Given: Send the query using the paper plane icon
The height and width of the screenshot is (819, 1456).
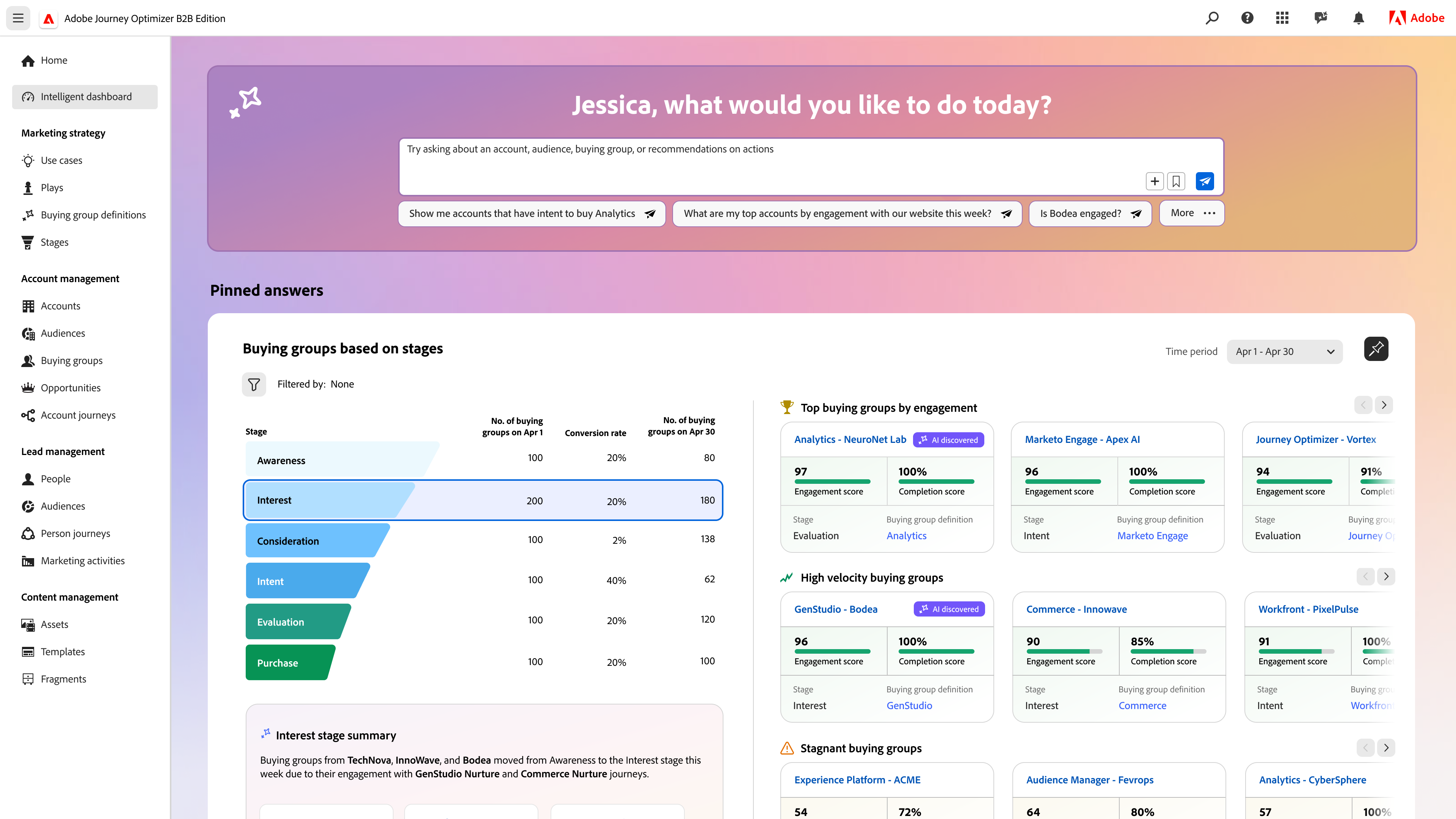Looking at the screenshot, I should click(1205, 181).
